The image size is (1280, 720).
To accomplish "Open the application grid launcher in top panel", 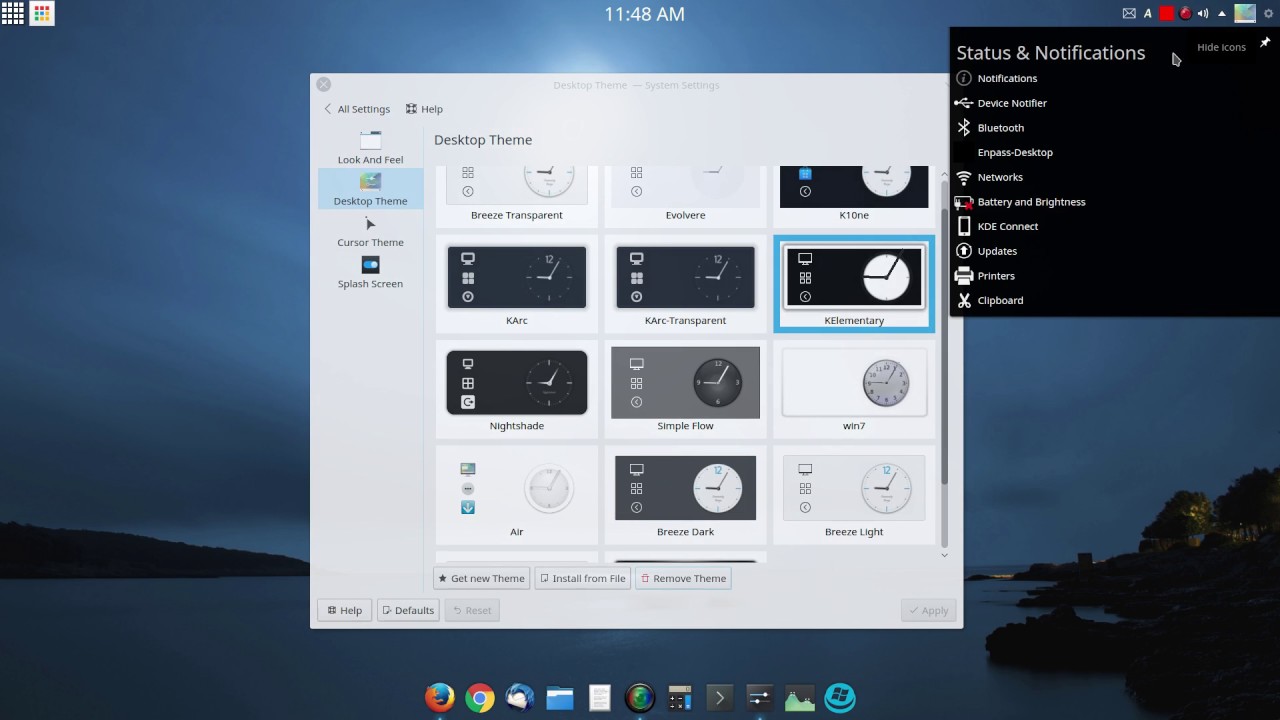I will tap(12, 13).
